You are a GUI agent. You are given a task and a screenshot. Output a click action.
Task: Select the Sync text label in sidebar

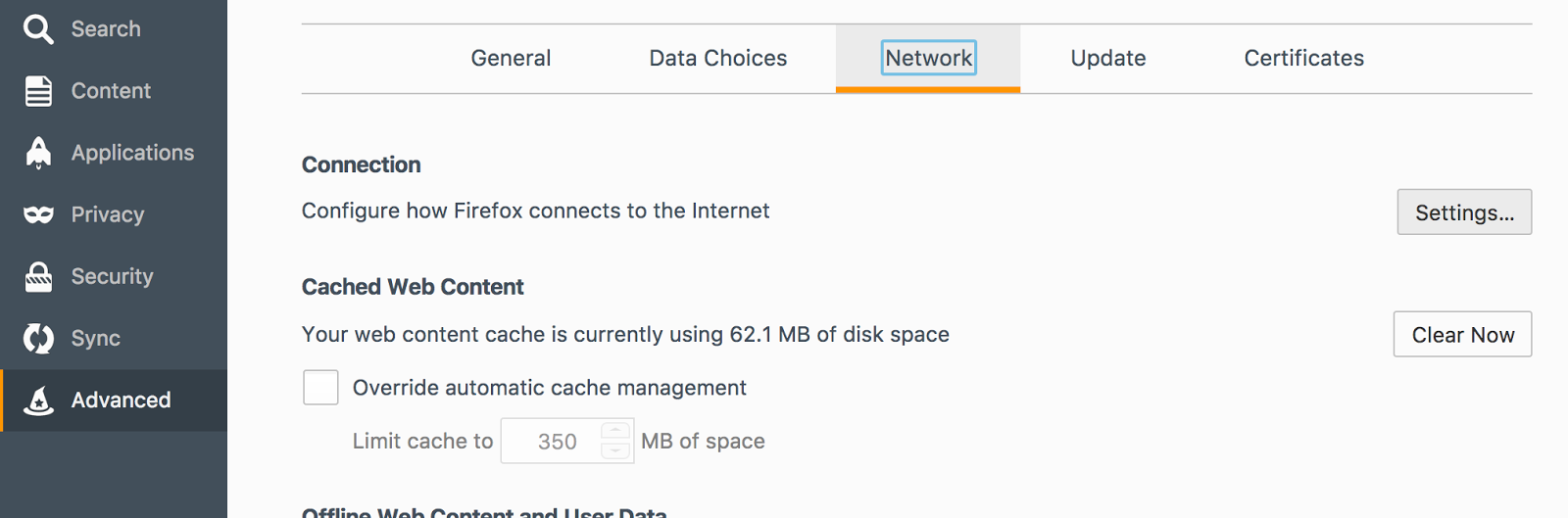[x=96, y=339]
